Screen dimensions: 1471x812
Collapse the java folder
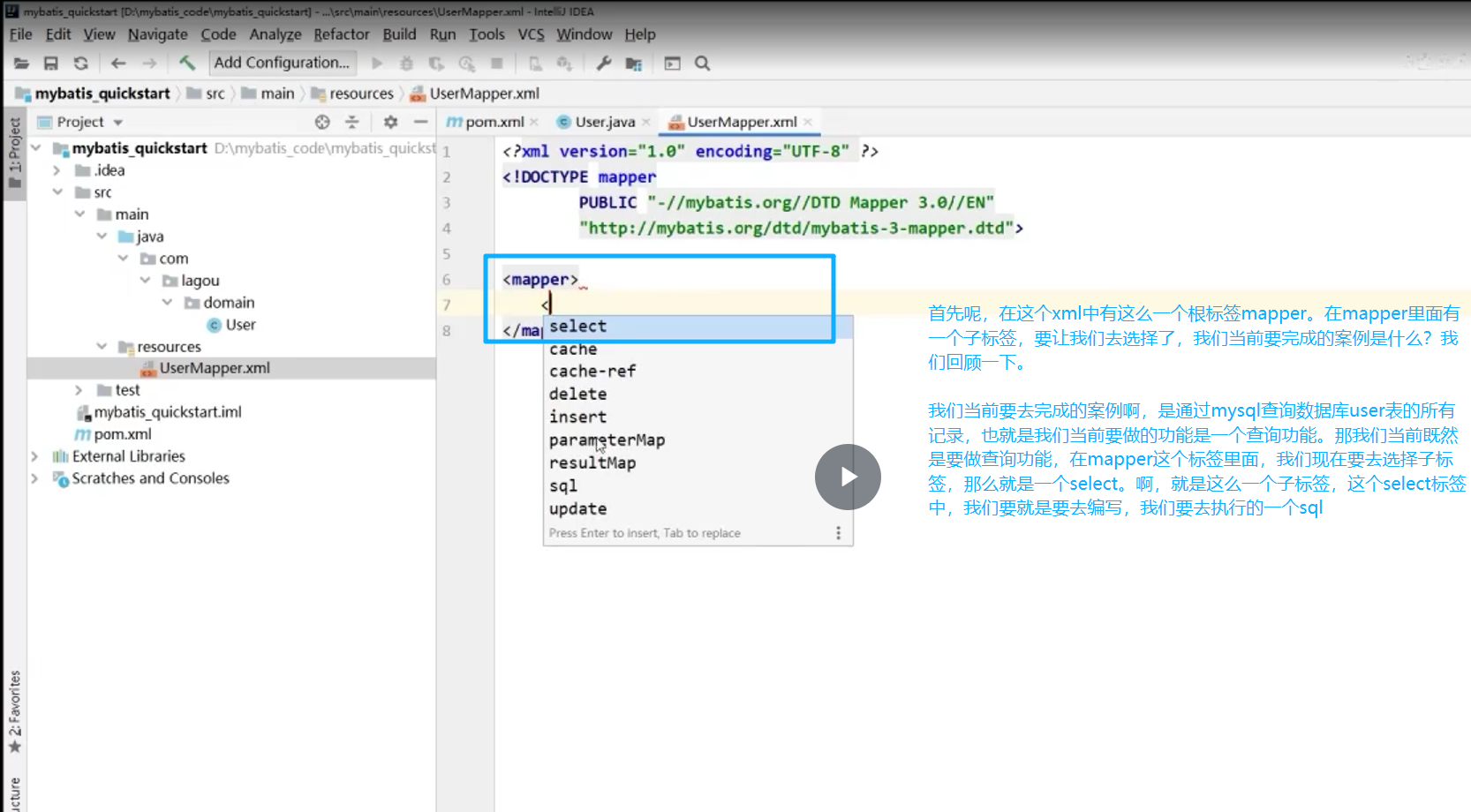pos(102,237)
